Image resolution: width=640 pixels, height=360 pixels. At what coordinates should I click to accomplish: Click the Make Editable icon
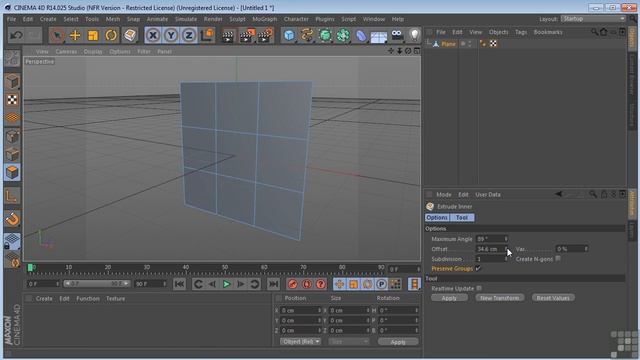tap(12, 58)
